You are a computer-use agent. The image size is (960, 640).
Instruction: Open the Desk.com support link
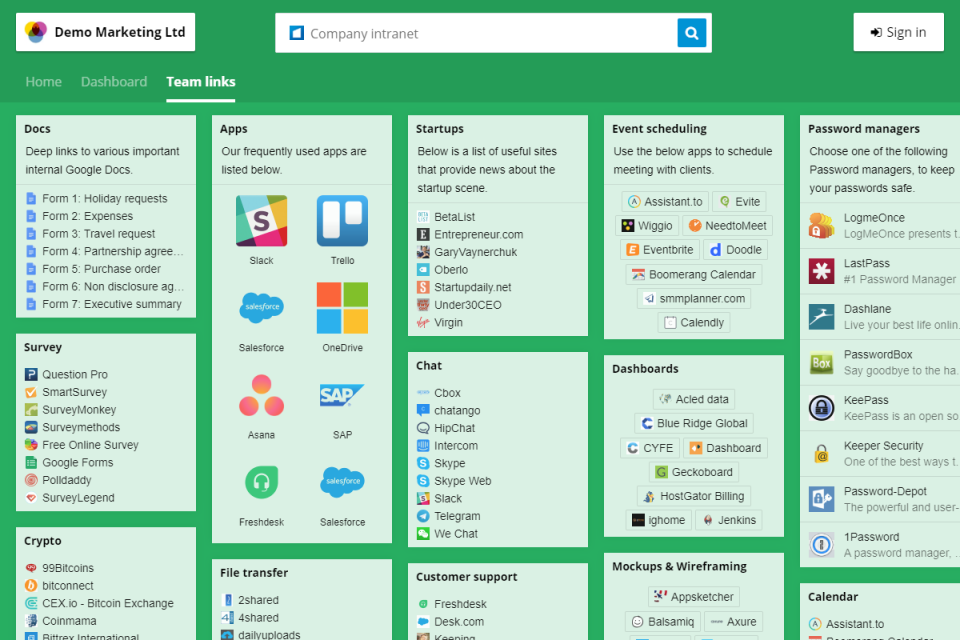coord(459,622)
